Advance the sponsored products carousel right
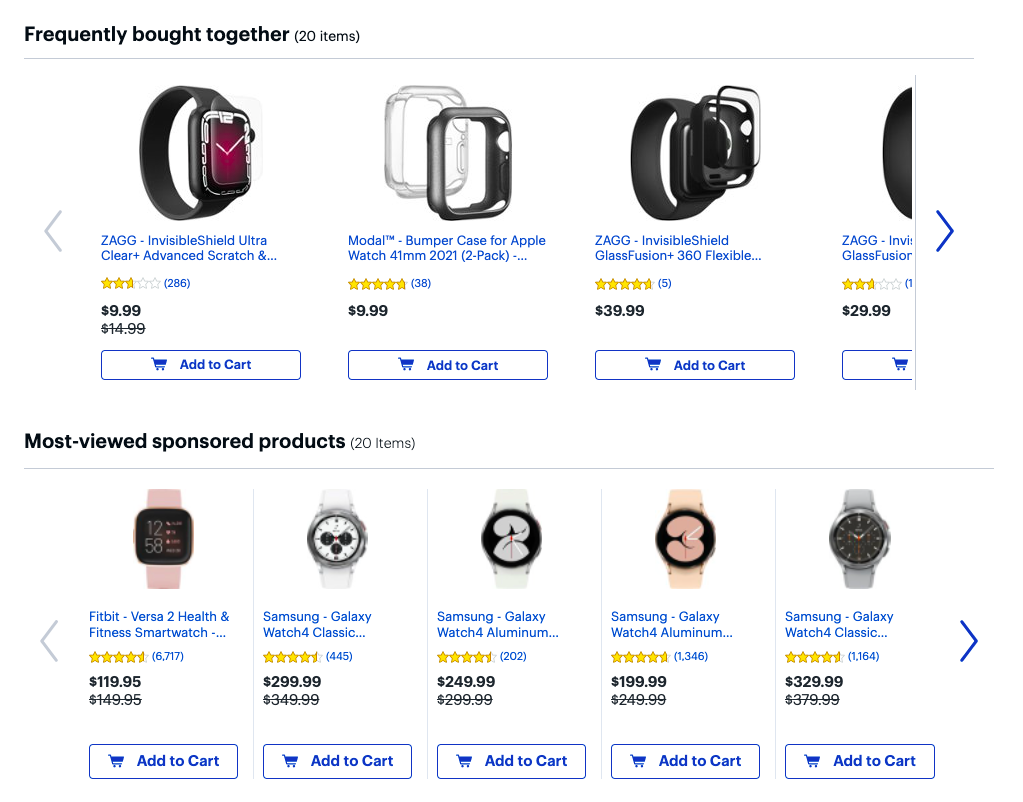The image size is (1023, 802). coord(969,641)
